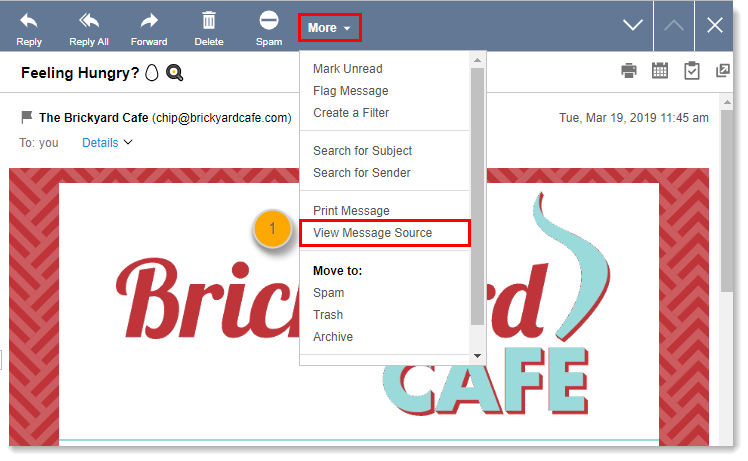748x461 pixels.
Task: Forward this message
Action: coord(149,29)
